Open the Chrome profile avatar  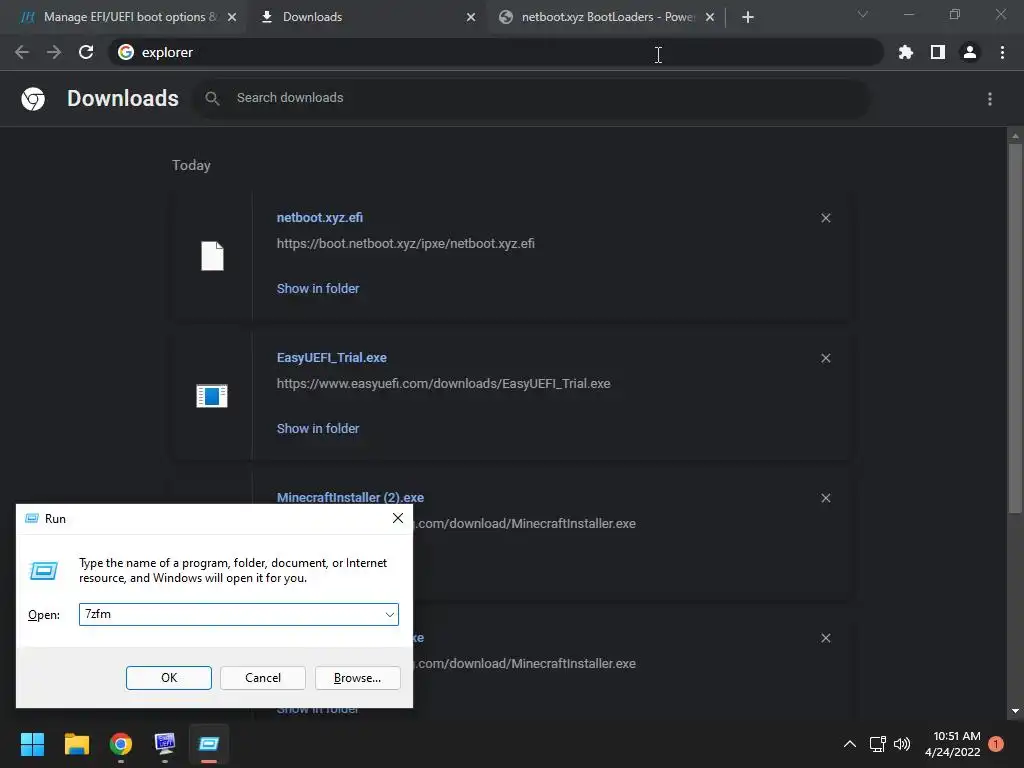click(x=970, y=52)
